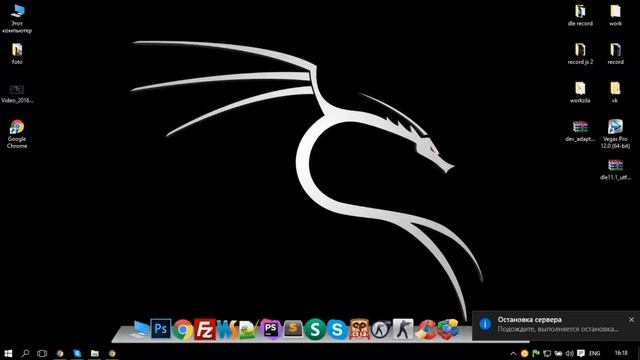Viewport: 640px width, 360px height.
Task: Select the record js 2 folder
Action: coord(580,54)
